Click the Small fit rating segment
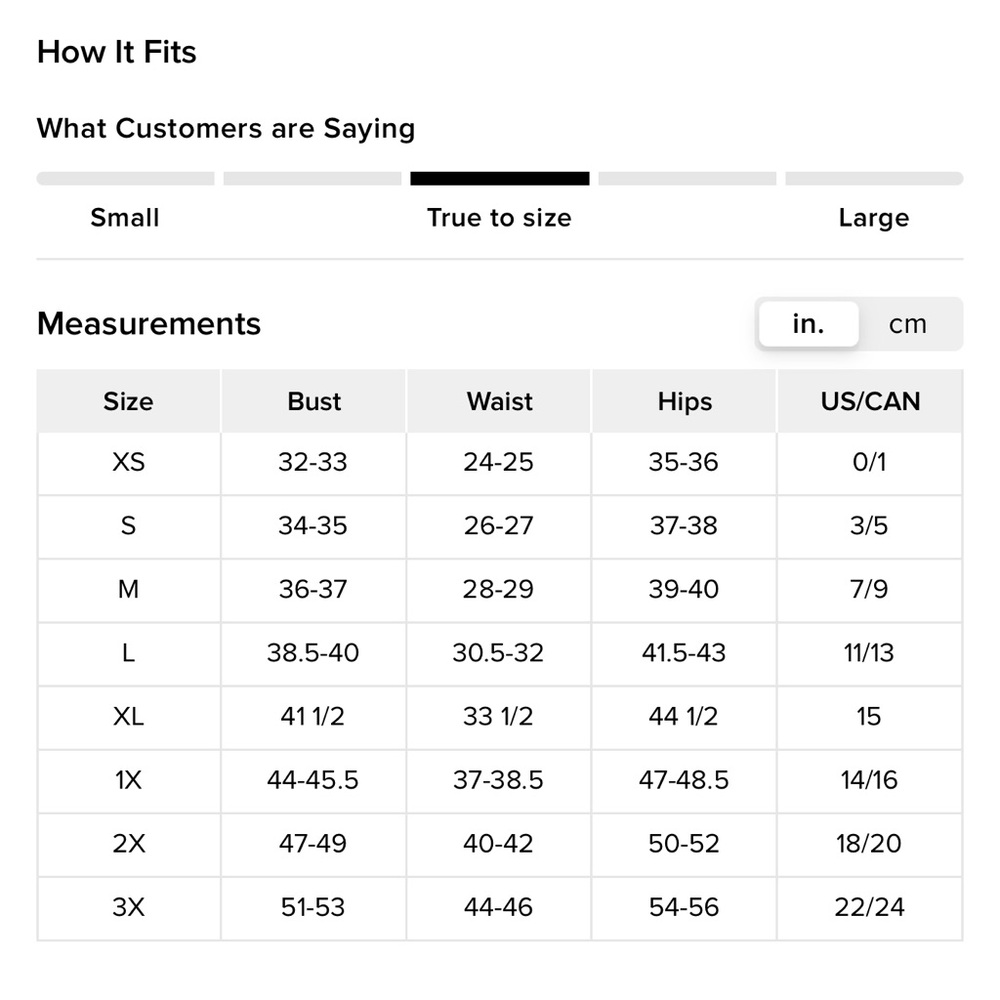Viewport: 1000px width, 1000px height. pos(125,179)
